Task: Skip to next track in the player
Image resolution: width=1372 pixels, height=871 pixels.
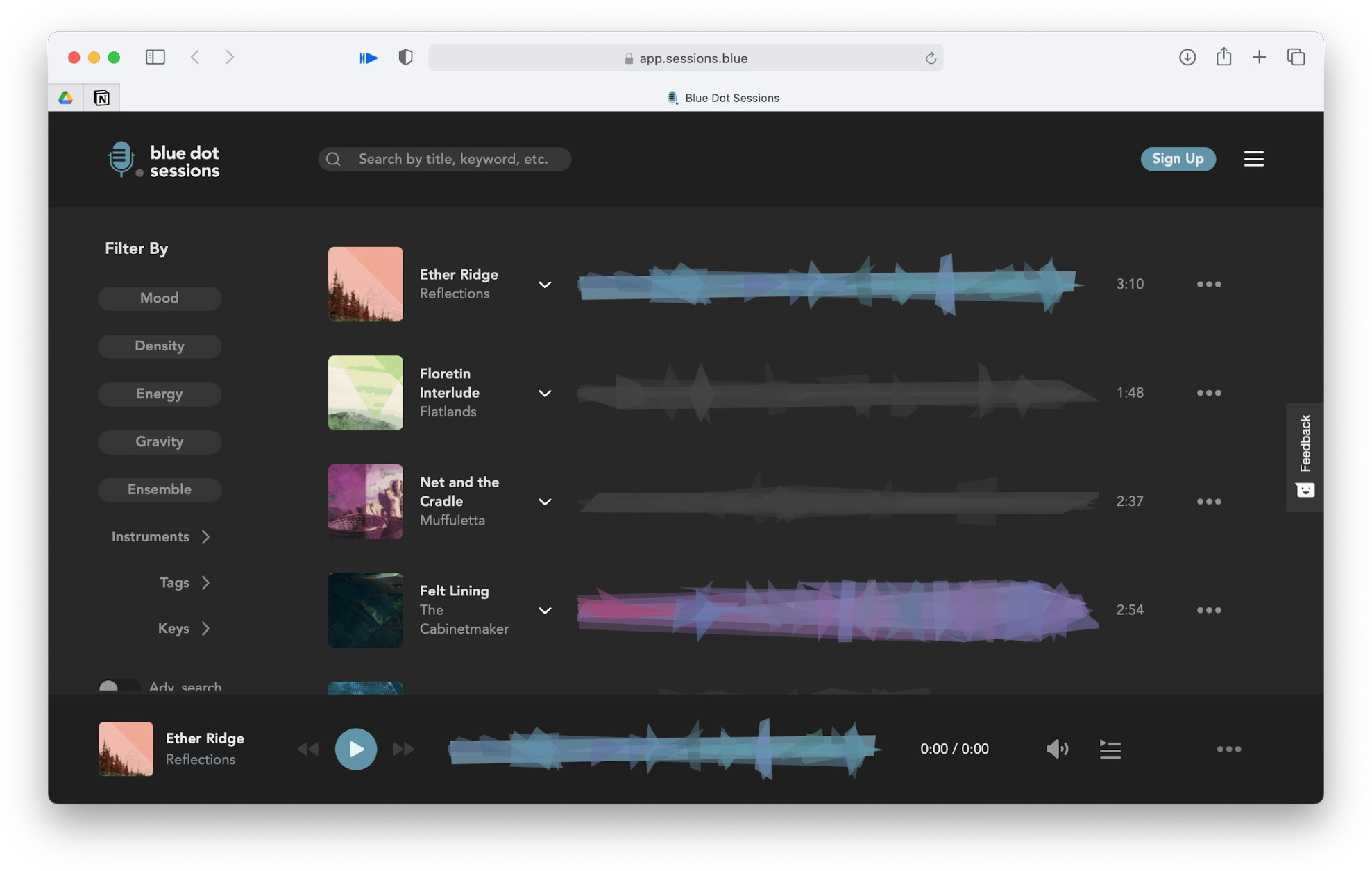Action: click(x=403, y=749)
